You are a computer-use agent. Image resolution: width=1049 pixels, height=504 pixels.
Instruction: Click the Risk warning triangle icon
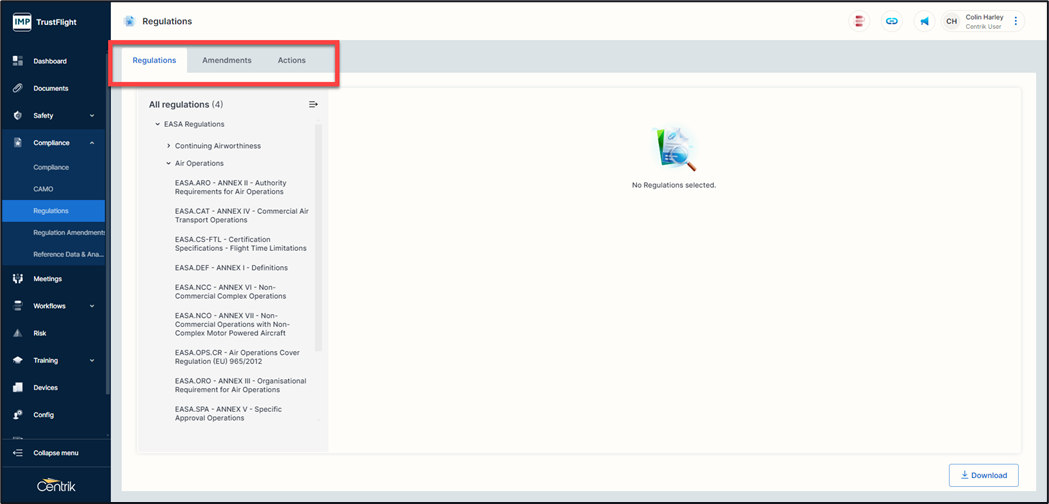tap(18, 333)
